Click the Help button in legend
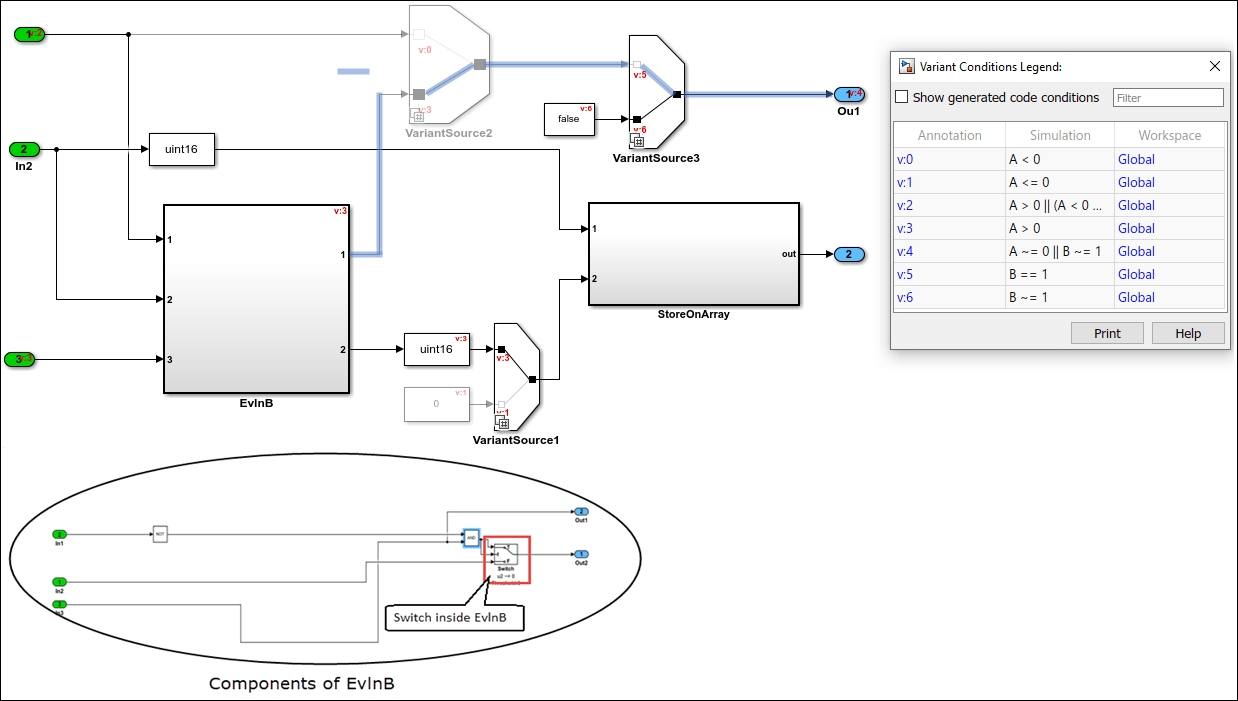 tap(1188, 333)
